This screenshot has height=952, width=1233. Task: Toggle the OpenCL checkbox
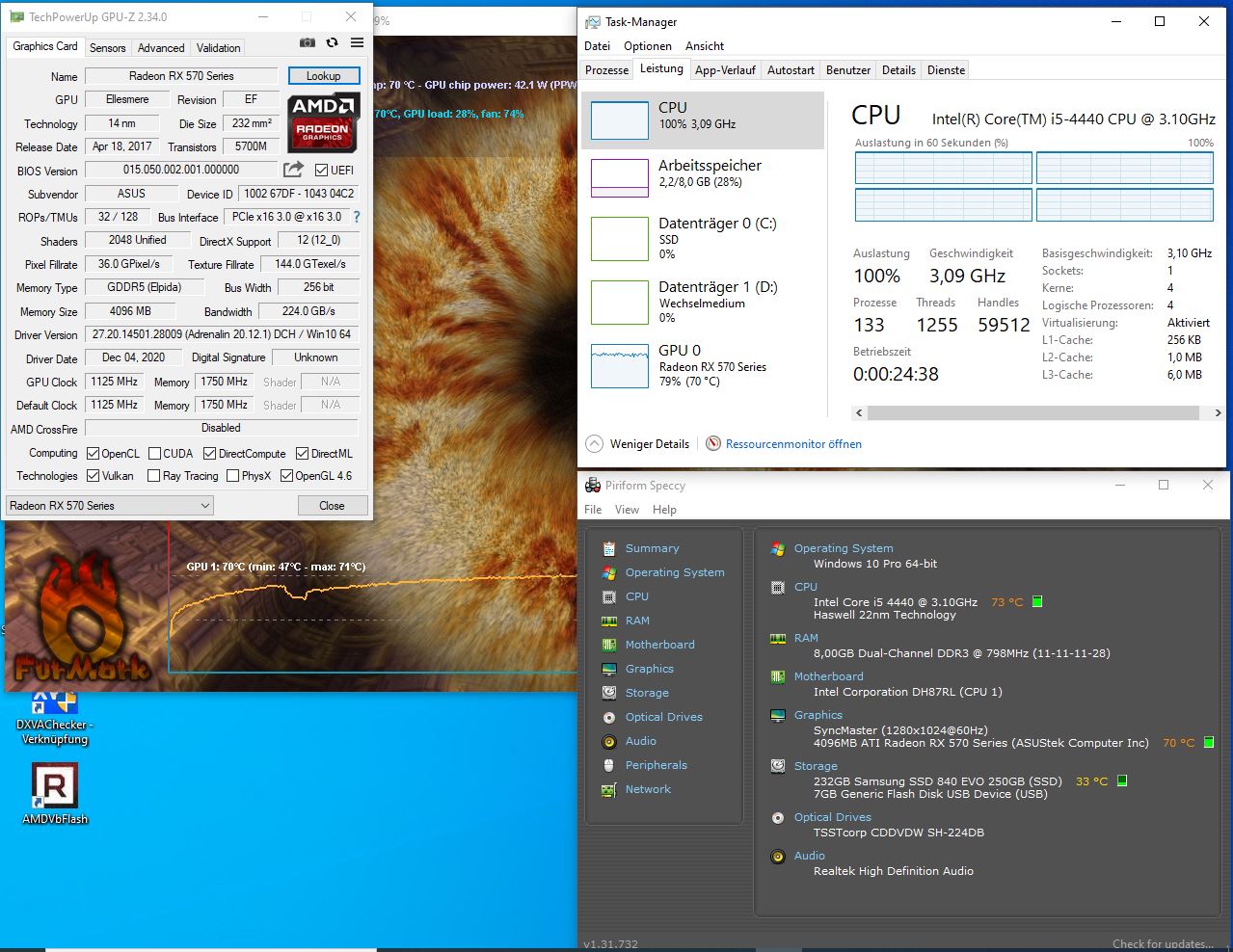[93, 454]
